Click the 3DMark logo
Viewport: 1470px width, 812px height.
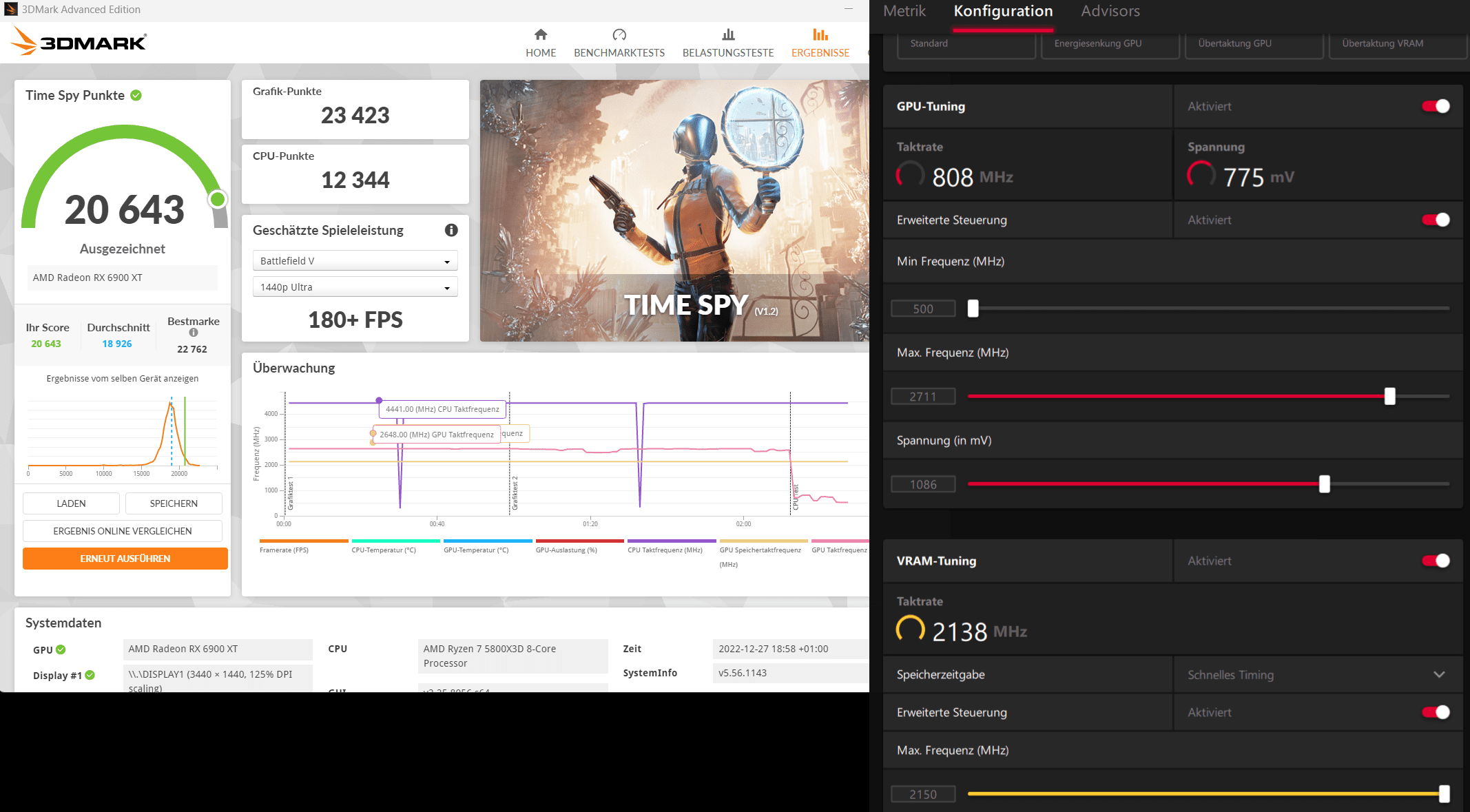(x=79, y=42)
